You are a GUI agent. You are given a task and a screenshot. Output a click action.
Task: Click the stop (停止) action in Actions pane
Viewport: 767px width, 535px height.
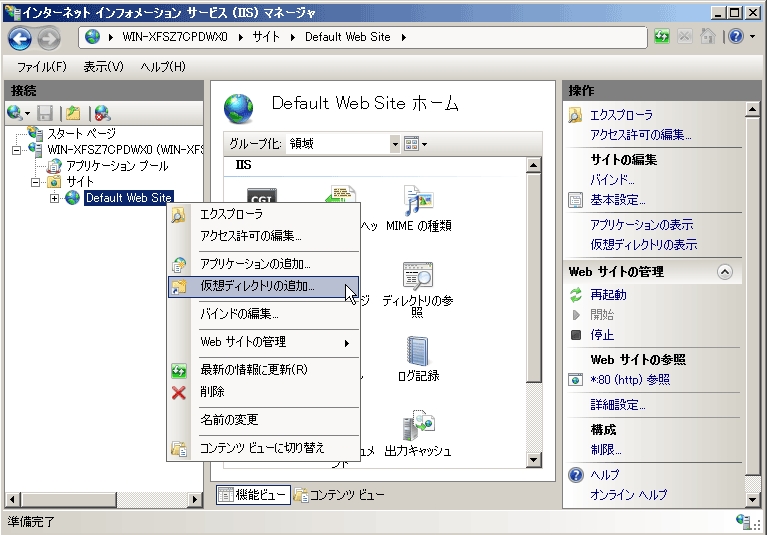tap(602, 335)
